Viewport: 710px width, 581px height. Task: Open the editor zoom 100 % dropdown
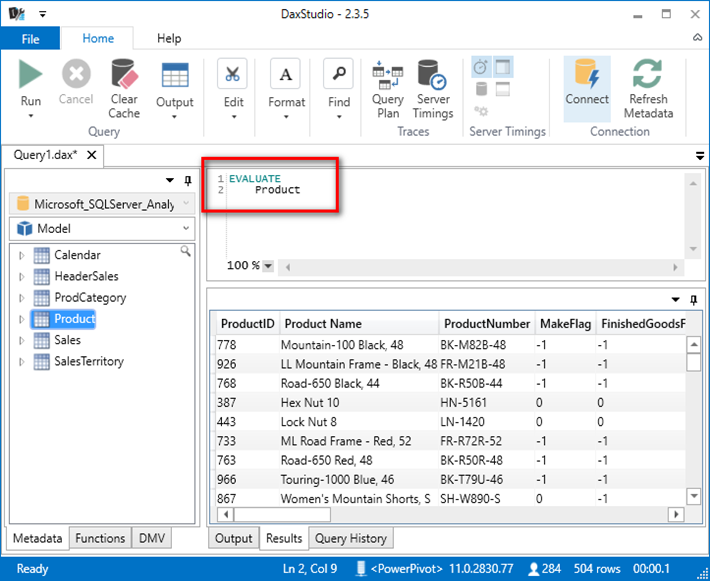[x=268, y=266]
